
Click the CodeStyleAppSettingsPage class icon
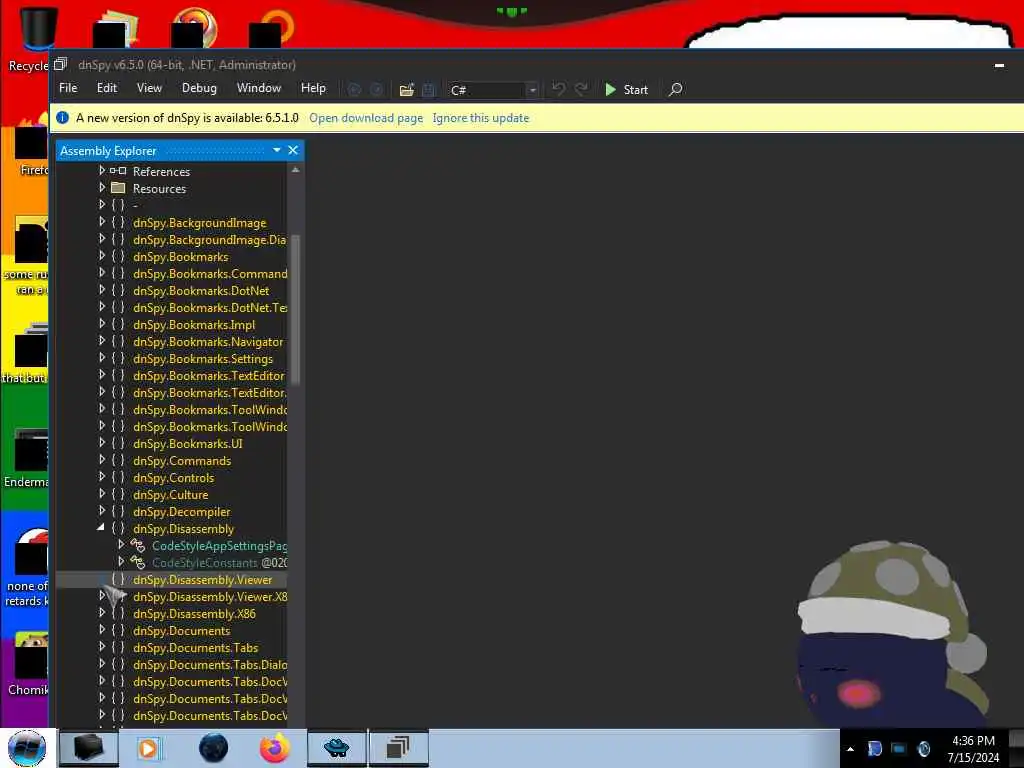click(137, 545)
